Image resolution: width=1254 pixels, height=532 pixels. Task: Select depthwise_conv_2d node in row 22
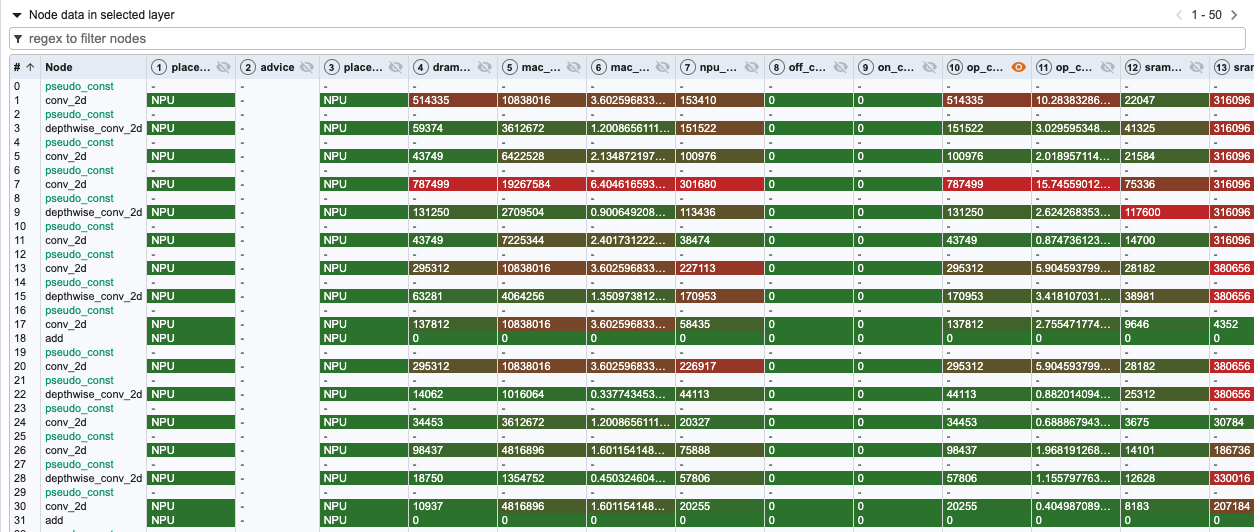94,394
